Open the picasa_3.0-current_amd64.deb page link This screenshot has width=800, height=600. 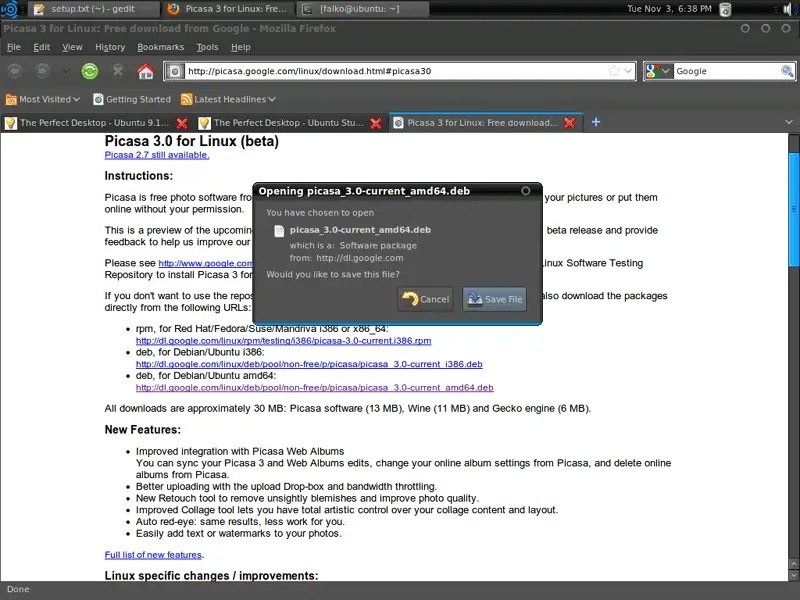314,388
